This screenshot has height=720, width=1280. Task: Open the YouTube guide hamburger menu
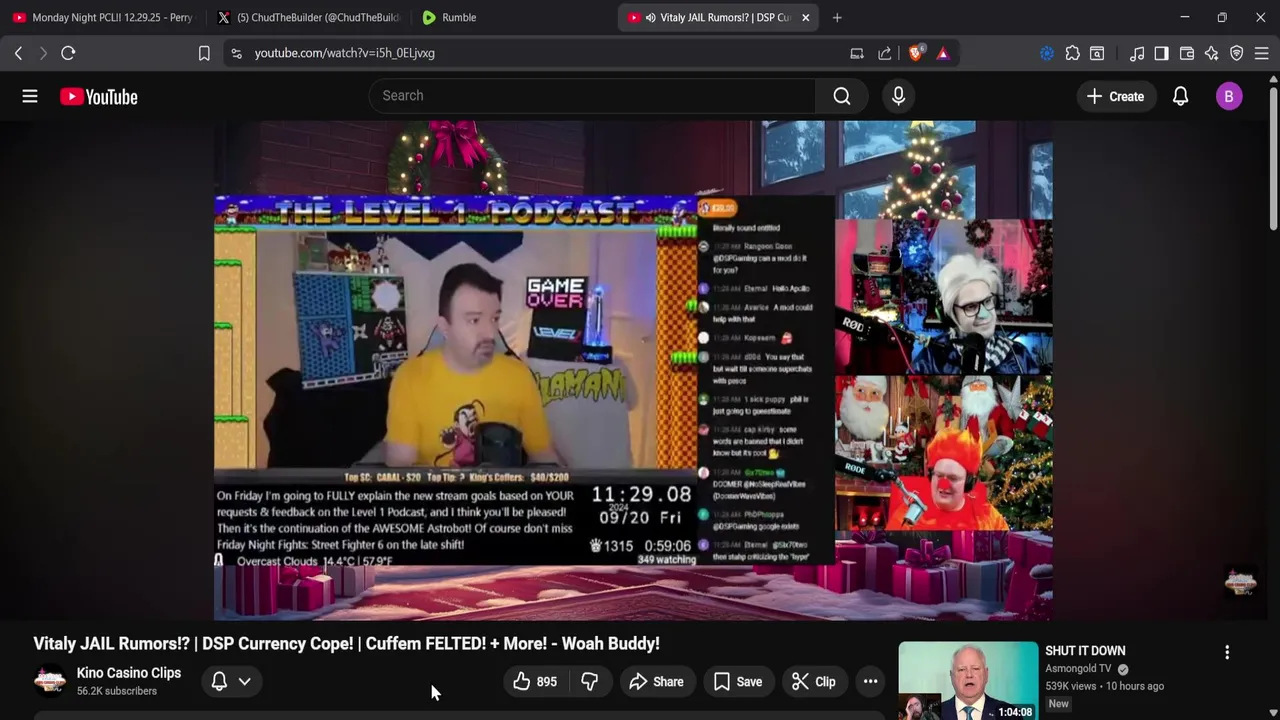(x=30, y=96)
